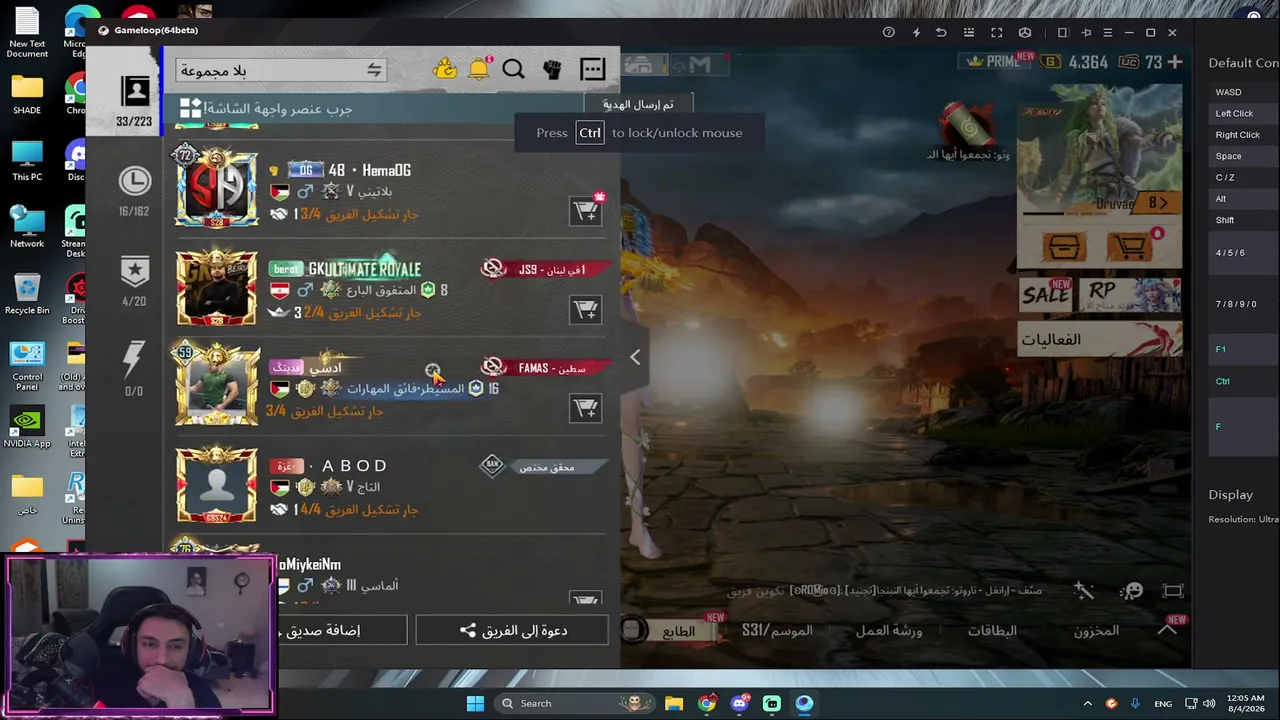This screenshot has width=1280, height=720.
Task: Open the المخزون inventory tab
Action: (1096, 631)
